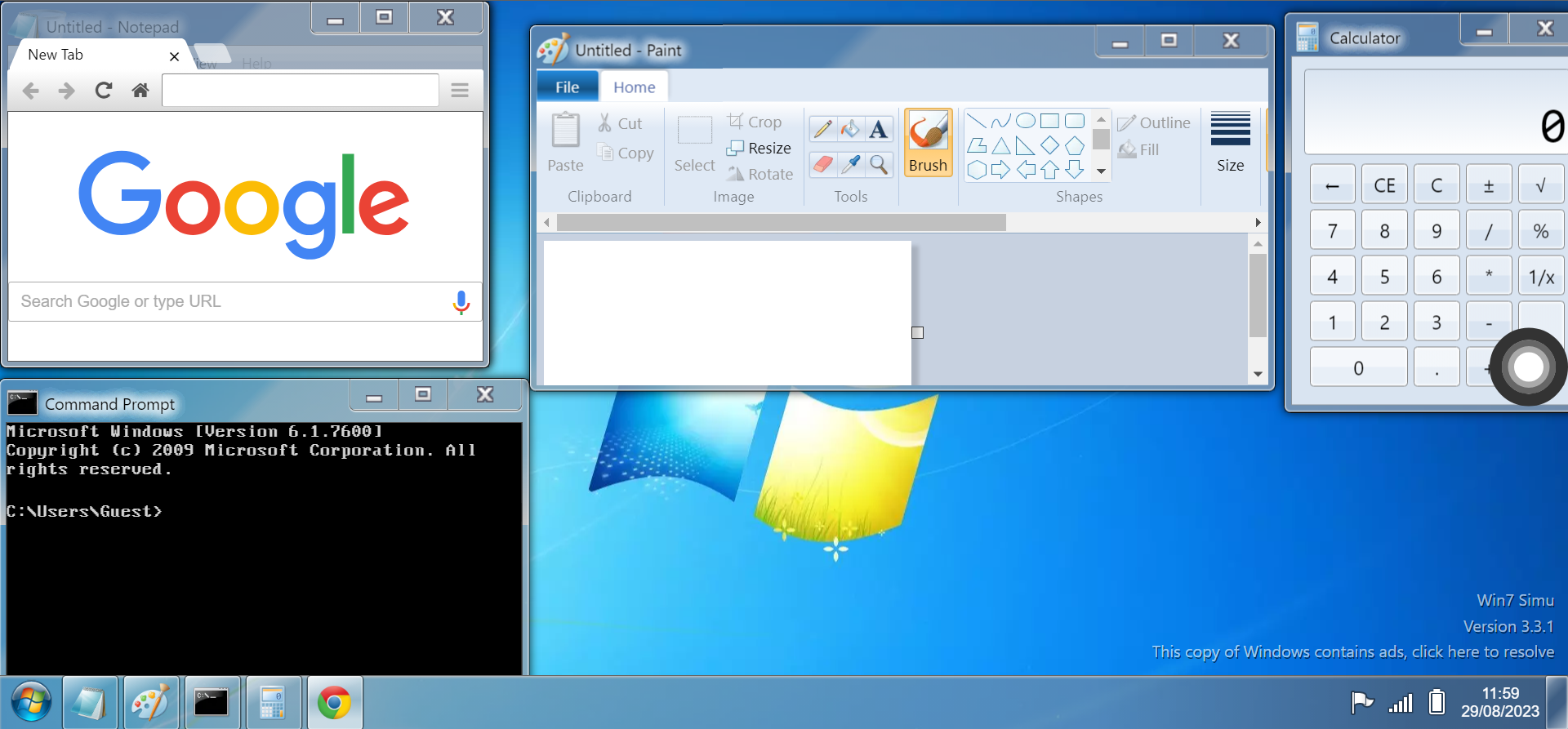
Task: Switch to the Home ribbon tab
Action: tap(634, 87)
